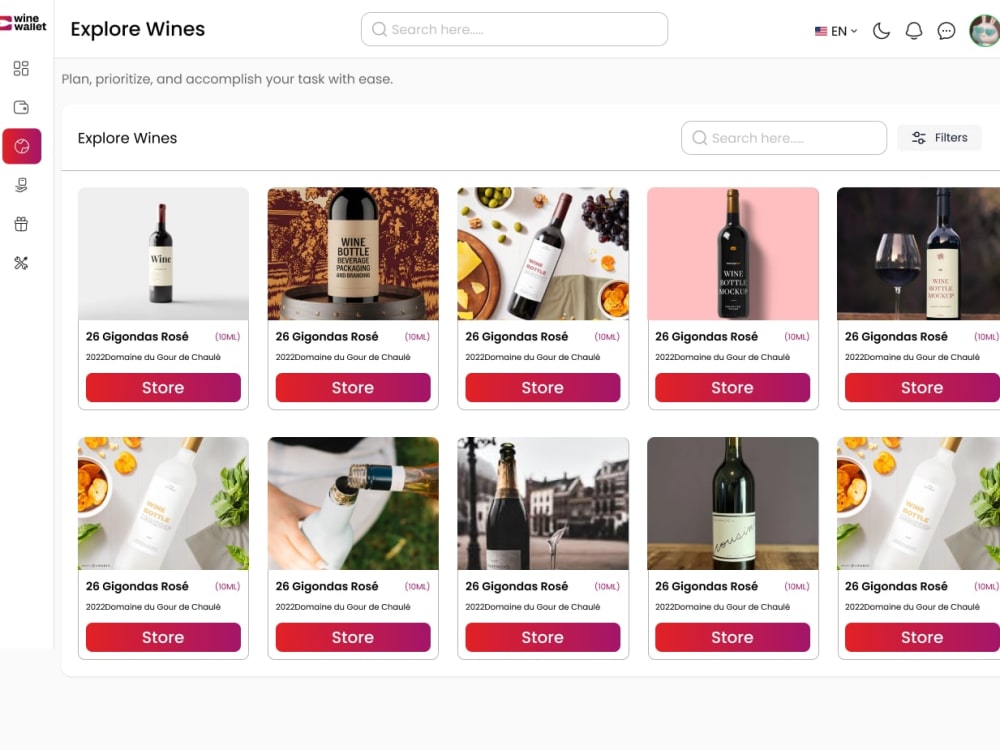
Task: Click the top header search field
Action: coord(514,29)
